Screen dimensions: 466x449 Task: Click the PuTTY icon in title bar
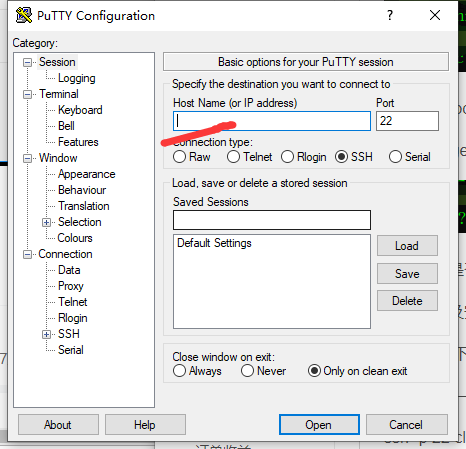24,15
